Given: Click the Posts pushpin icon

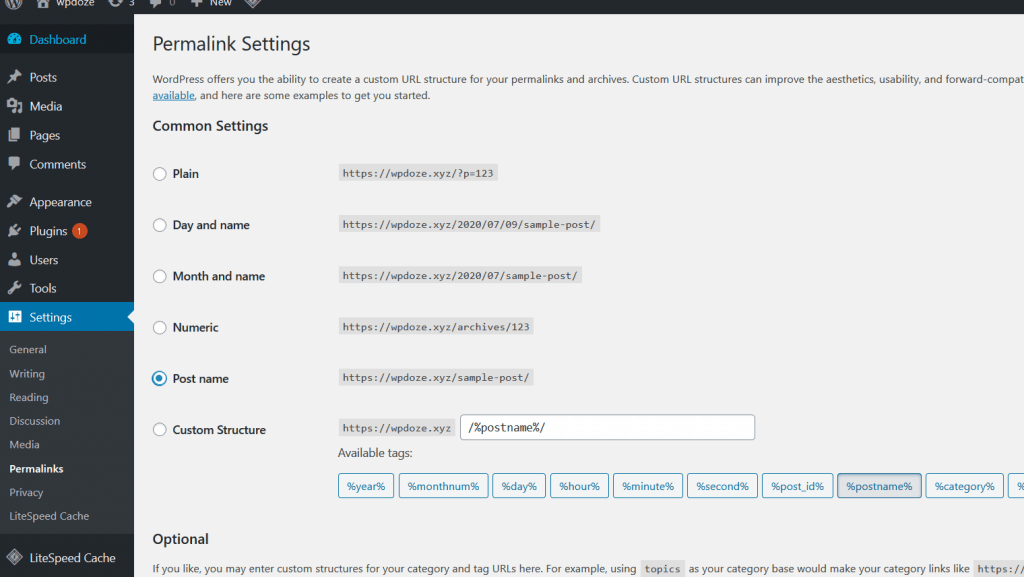Looking at the screenshot, I should click(x=14, y=77).
